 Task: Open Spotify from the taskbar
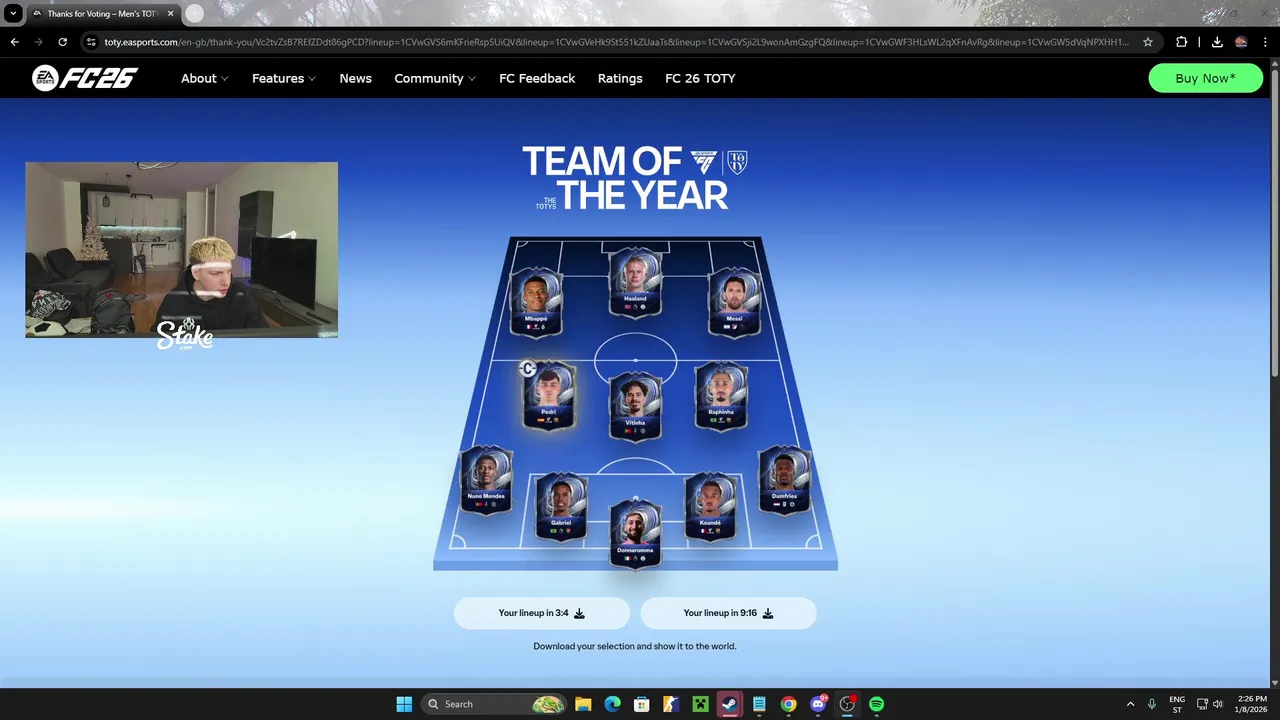tap(876, 704)
